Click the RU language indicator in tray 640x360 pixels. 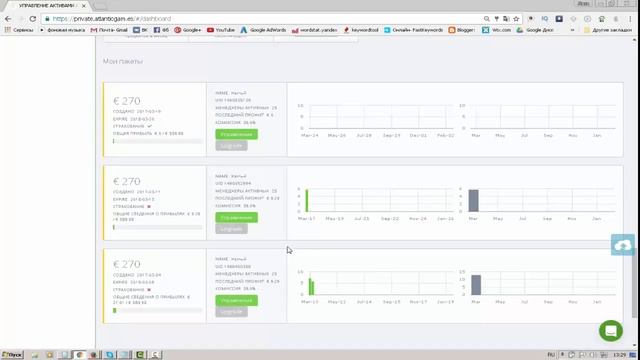coord(551,355)
